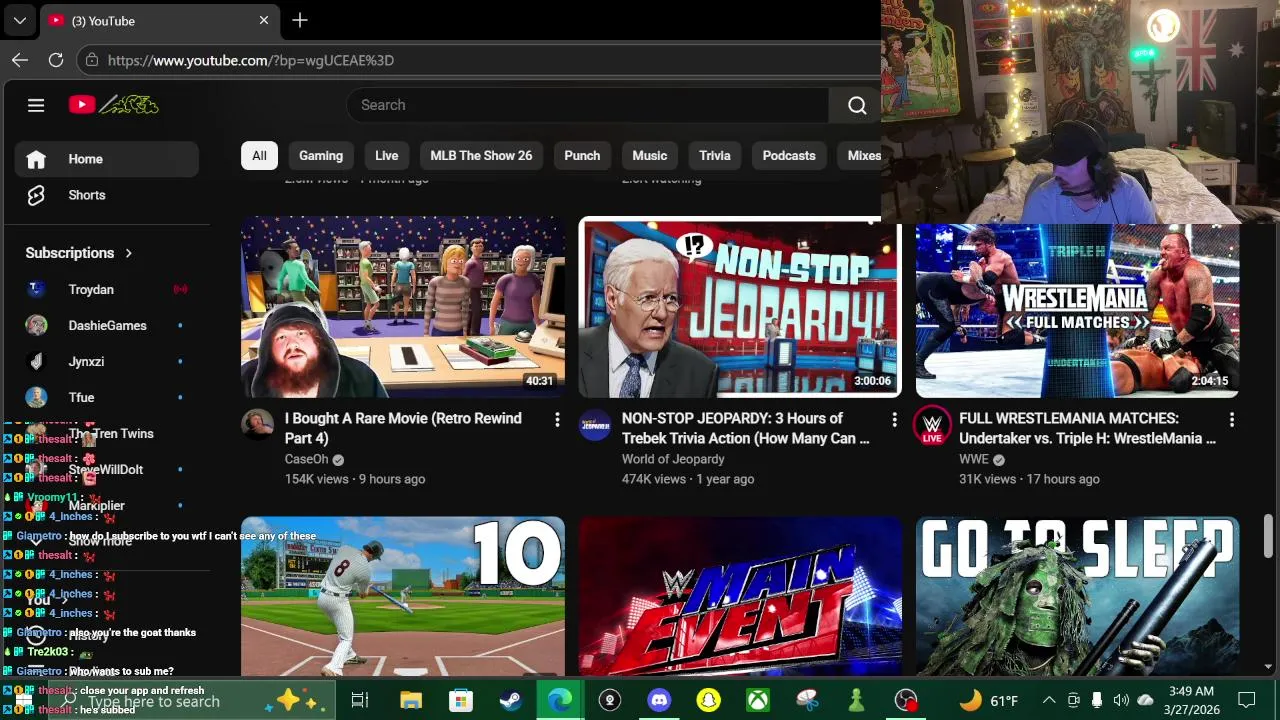
Task: Click the Tfue channel avatar icon
Action: pyautogui.click(x=36, y=397)
